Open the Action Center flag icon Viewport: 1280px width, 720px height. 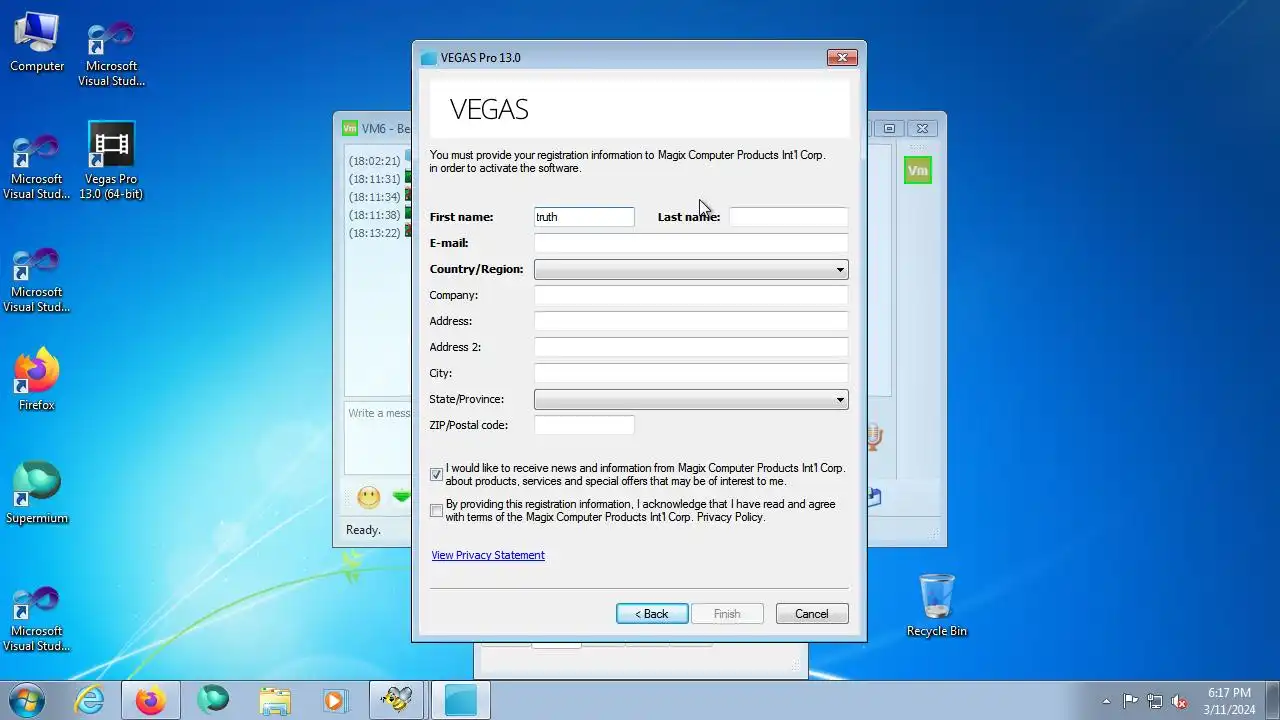1130,701
